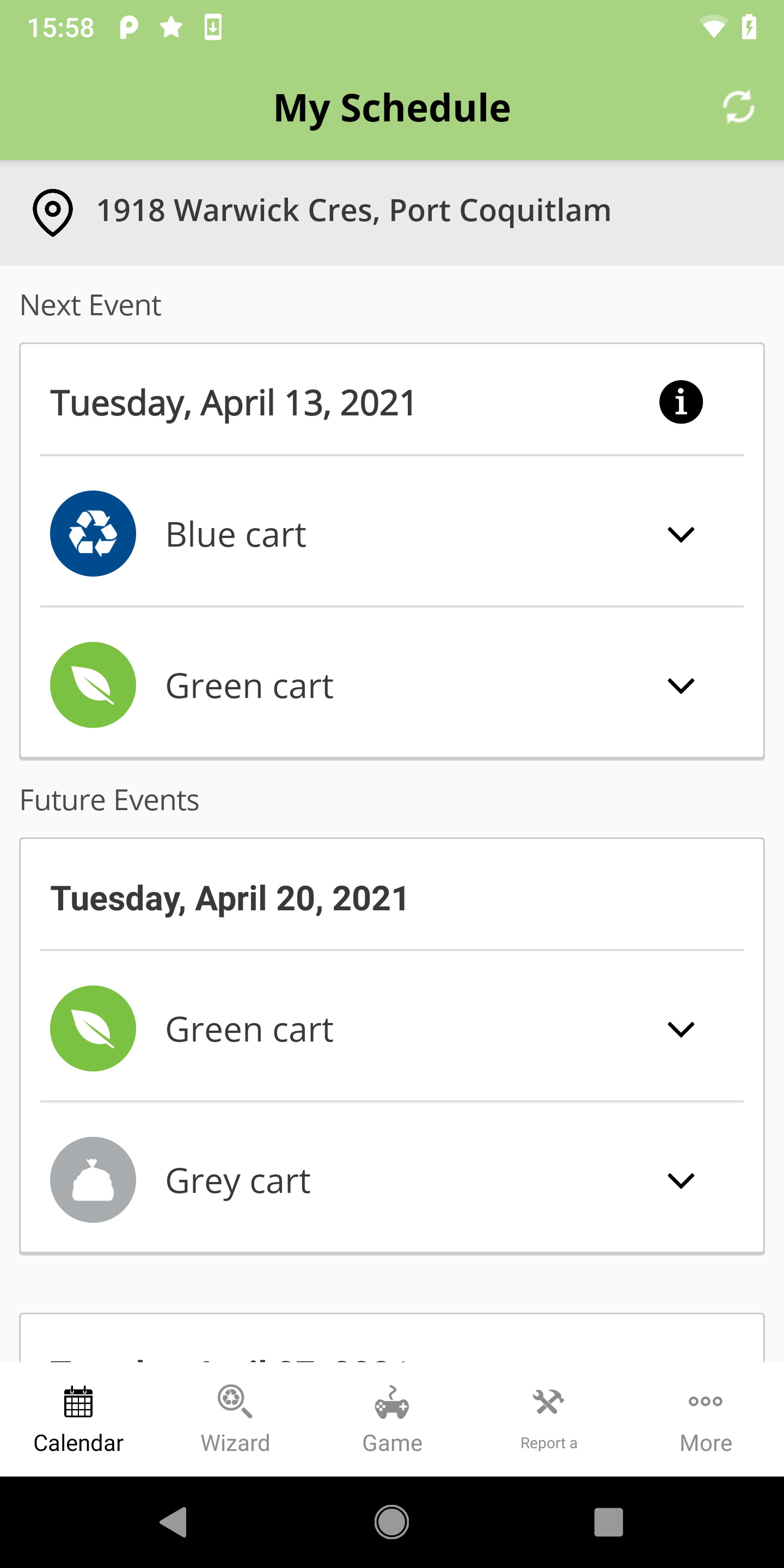Screen dimensions: 784x1568
Task: Expand the April 13 Green cart chevron
Action: pos(681,686)
